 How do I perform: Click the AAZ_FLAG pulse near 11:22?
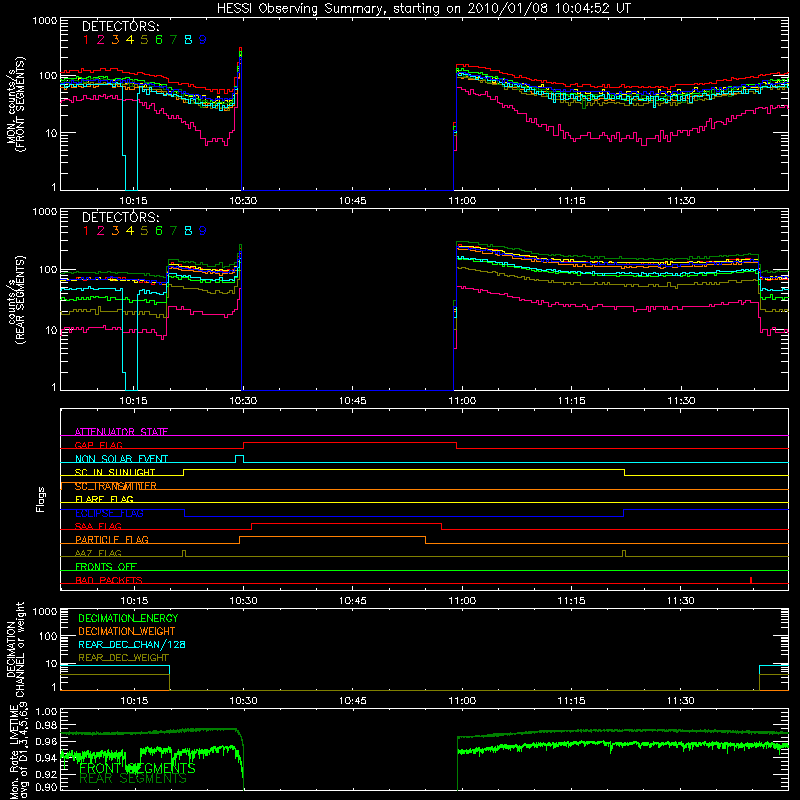(x=623, y=554)
